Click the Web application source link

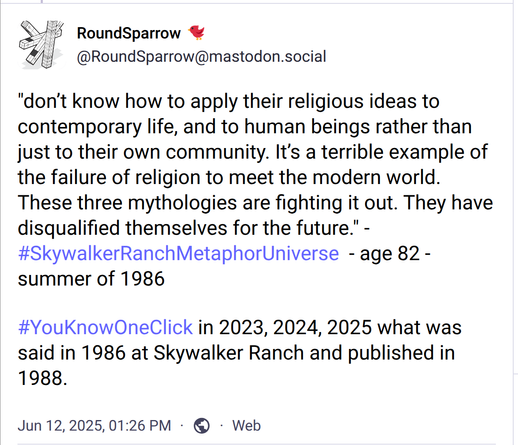[x=246, y=426]
